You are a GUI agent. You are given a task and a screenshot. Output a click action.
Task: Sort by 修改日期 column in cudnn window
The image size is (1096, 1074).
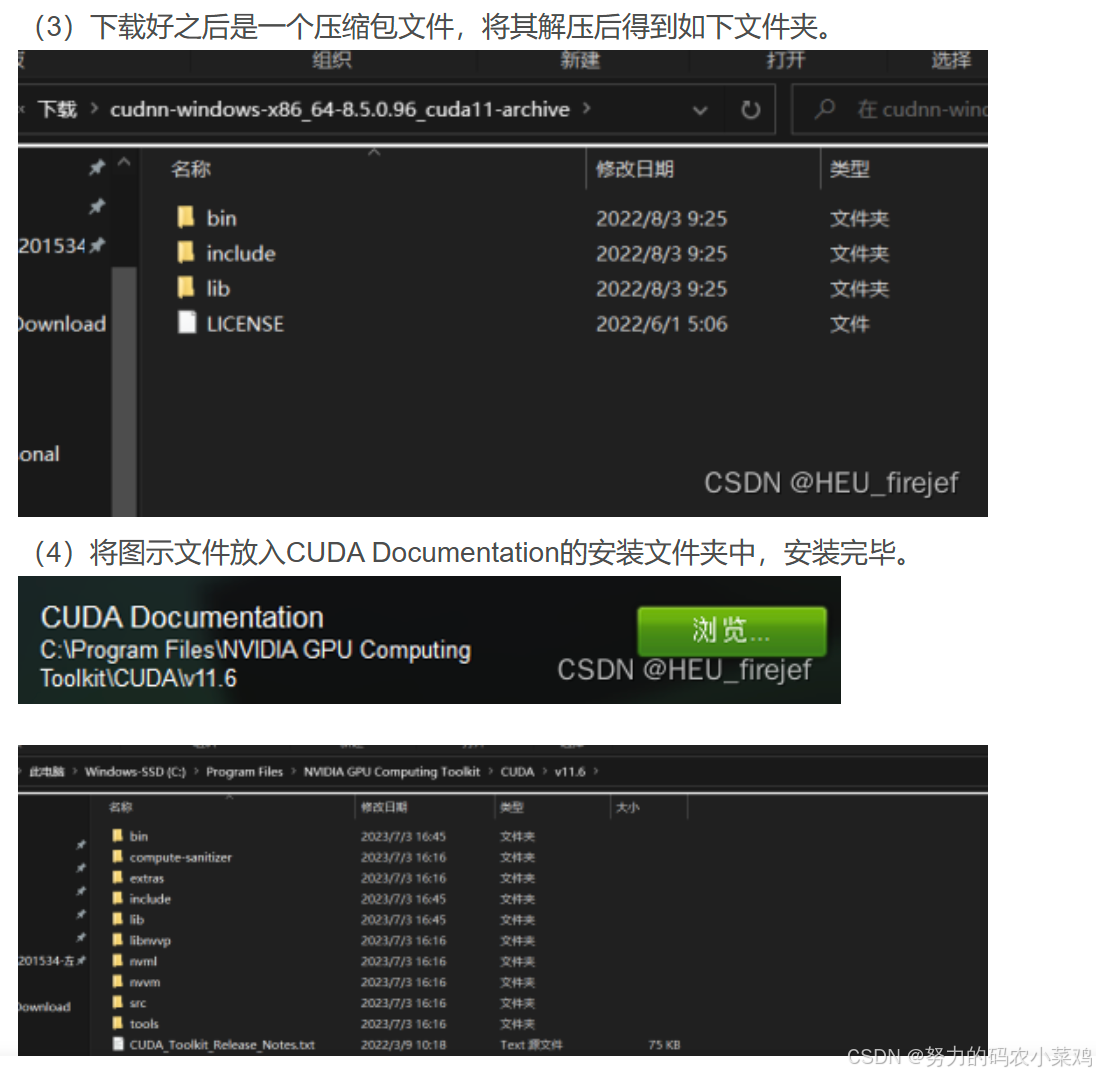click(635, 169)
